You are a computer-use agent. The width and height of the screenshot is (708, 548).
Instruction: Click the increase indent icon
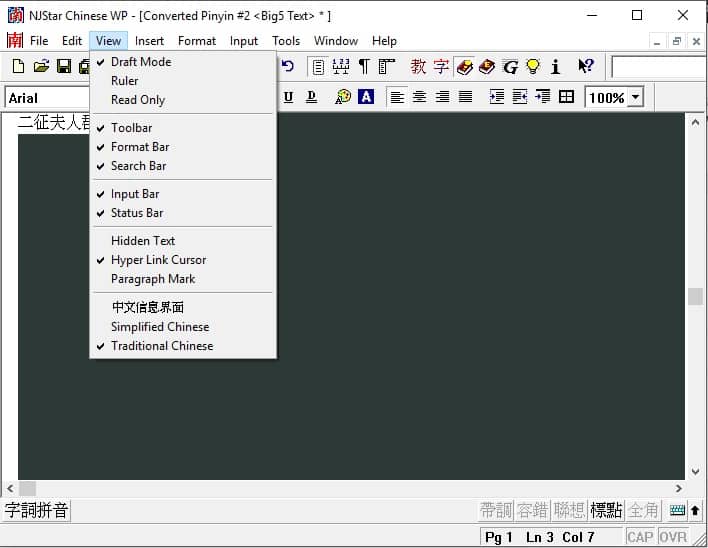point(497,97)
